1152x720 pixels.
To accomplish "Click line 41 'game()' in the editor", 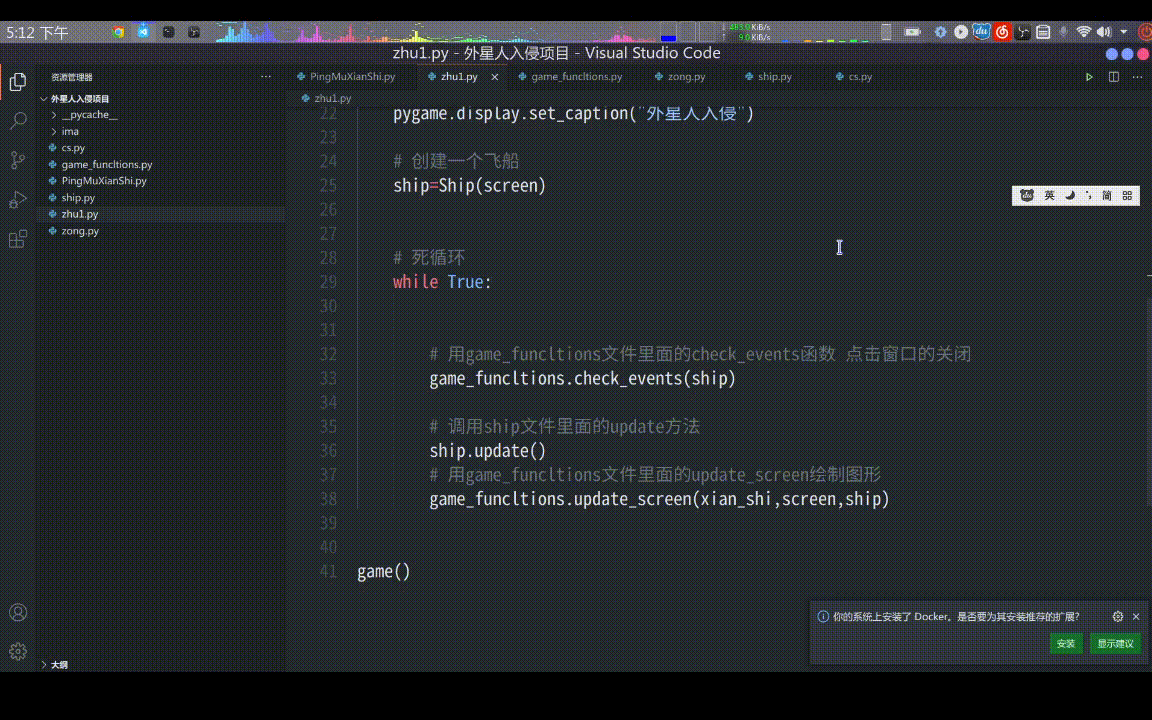I will point(383,572).
